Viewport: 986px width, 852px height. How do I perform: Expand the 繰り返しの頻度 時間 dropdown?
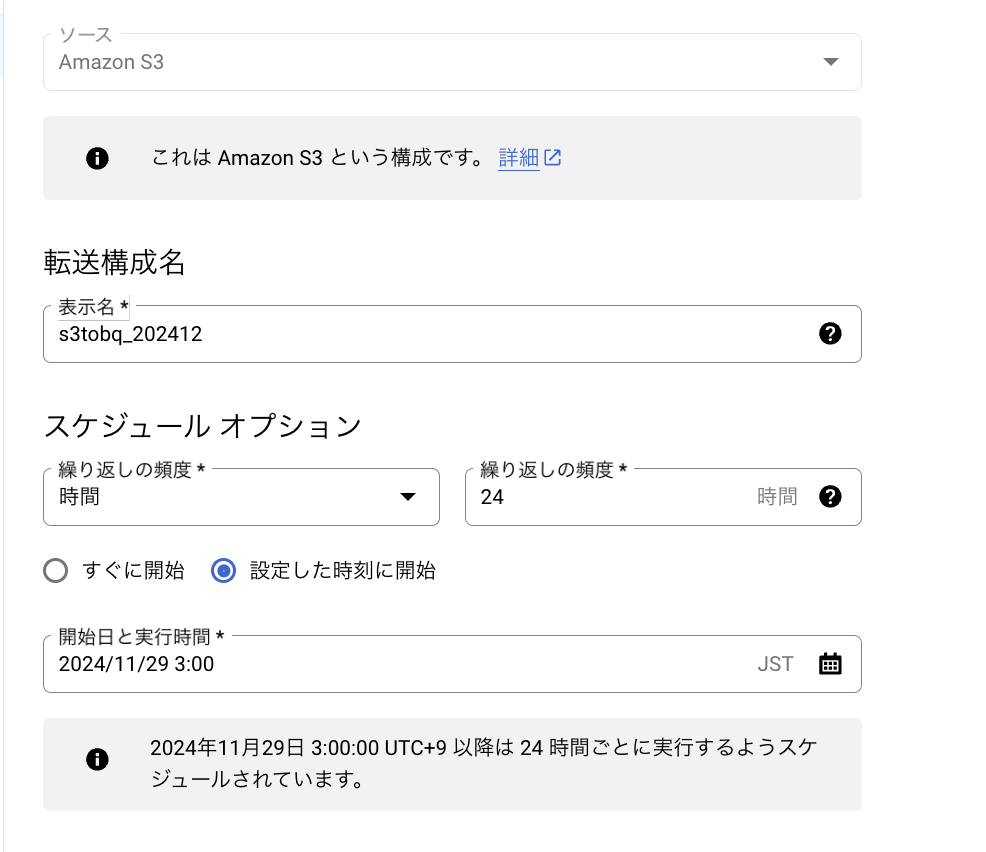coord(241,497)
